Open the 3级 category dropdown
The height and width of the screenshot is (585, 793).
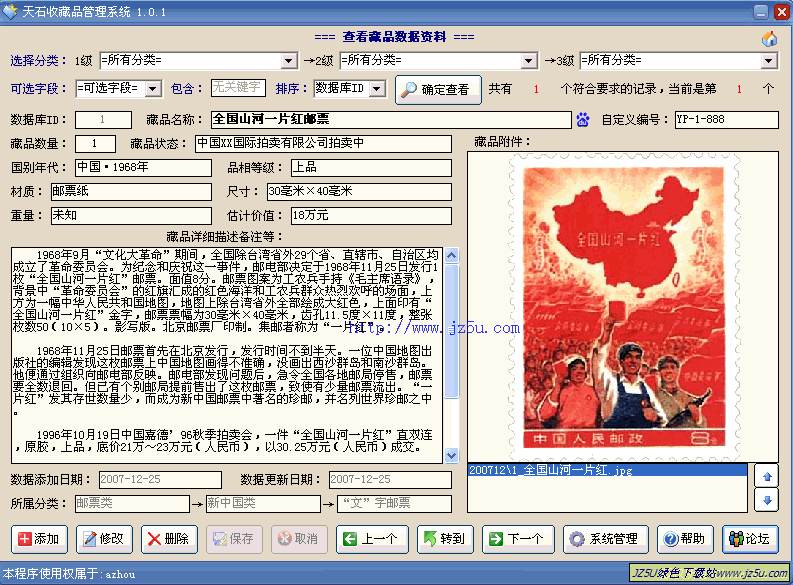click(769, 61)
